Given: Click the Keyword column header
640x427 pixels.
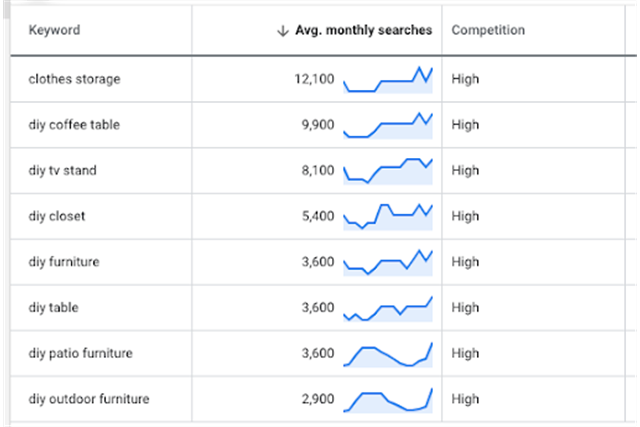Looking at the screenshot, I should click(54, 31).
